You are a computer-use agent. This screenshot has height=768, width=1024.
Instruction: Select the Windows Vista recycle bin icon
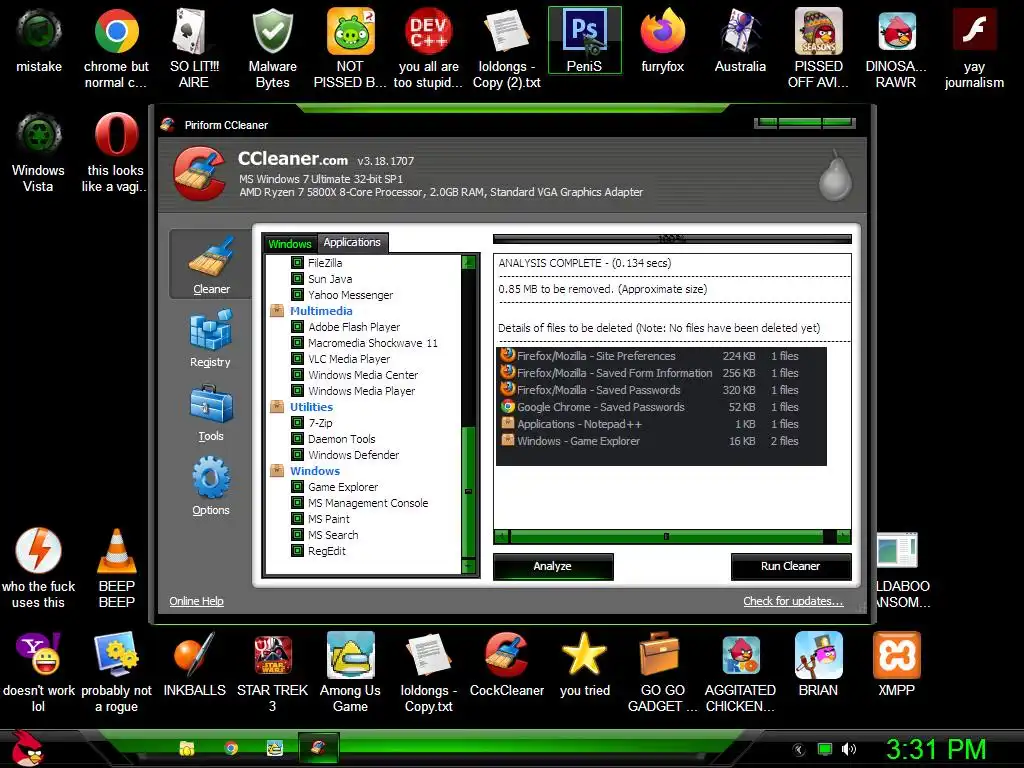tap(39, 153)
